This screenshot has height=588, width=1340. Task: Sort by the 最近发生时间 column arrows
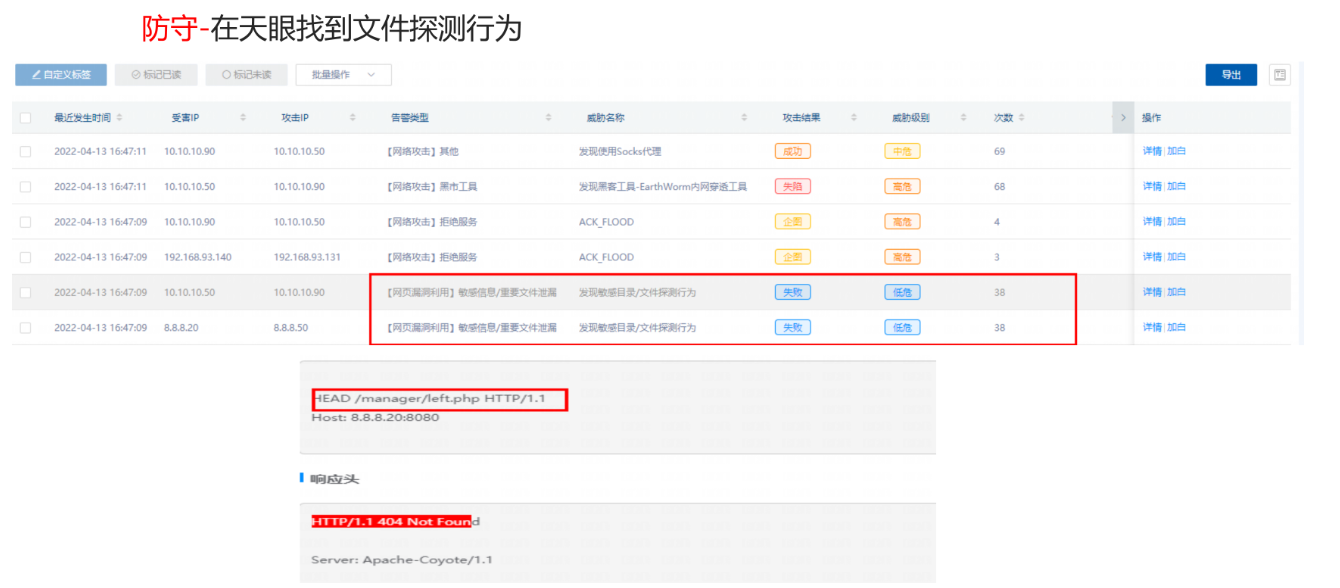[x=120, y=118]
